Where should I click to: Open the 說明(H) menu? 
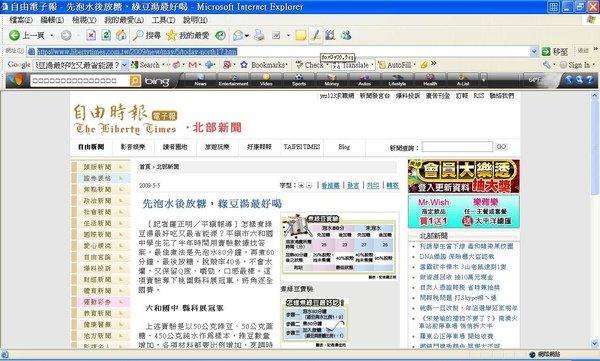[195, 20]
